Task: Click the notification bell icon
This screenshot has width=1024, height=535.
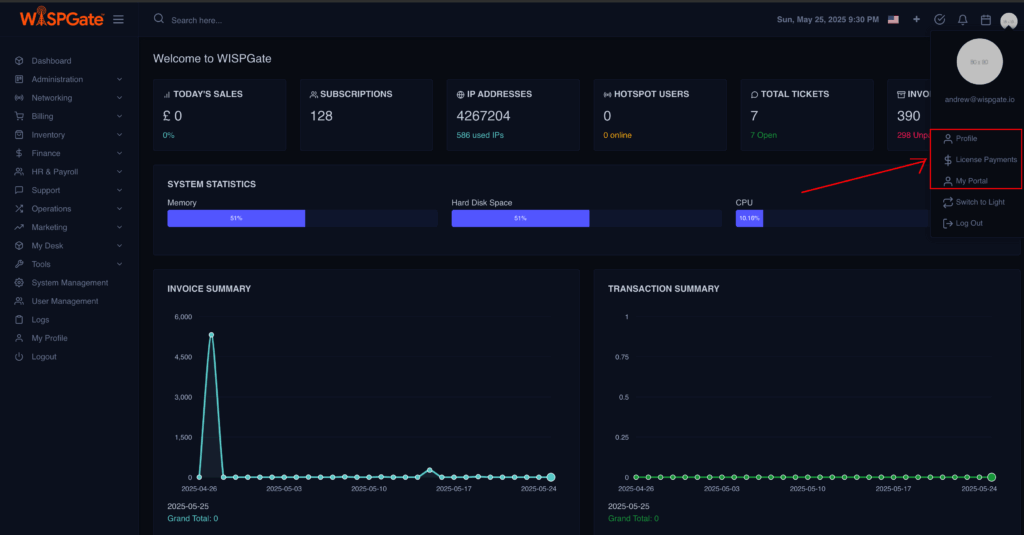Action: (x=962, y=19)
